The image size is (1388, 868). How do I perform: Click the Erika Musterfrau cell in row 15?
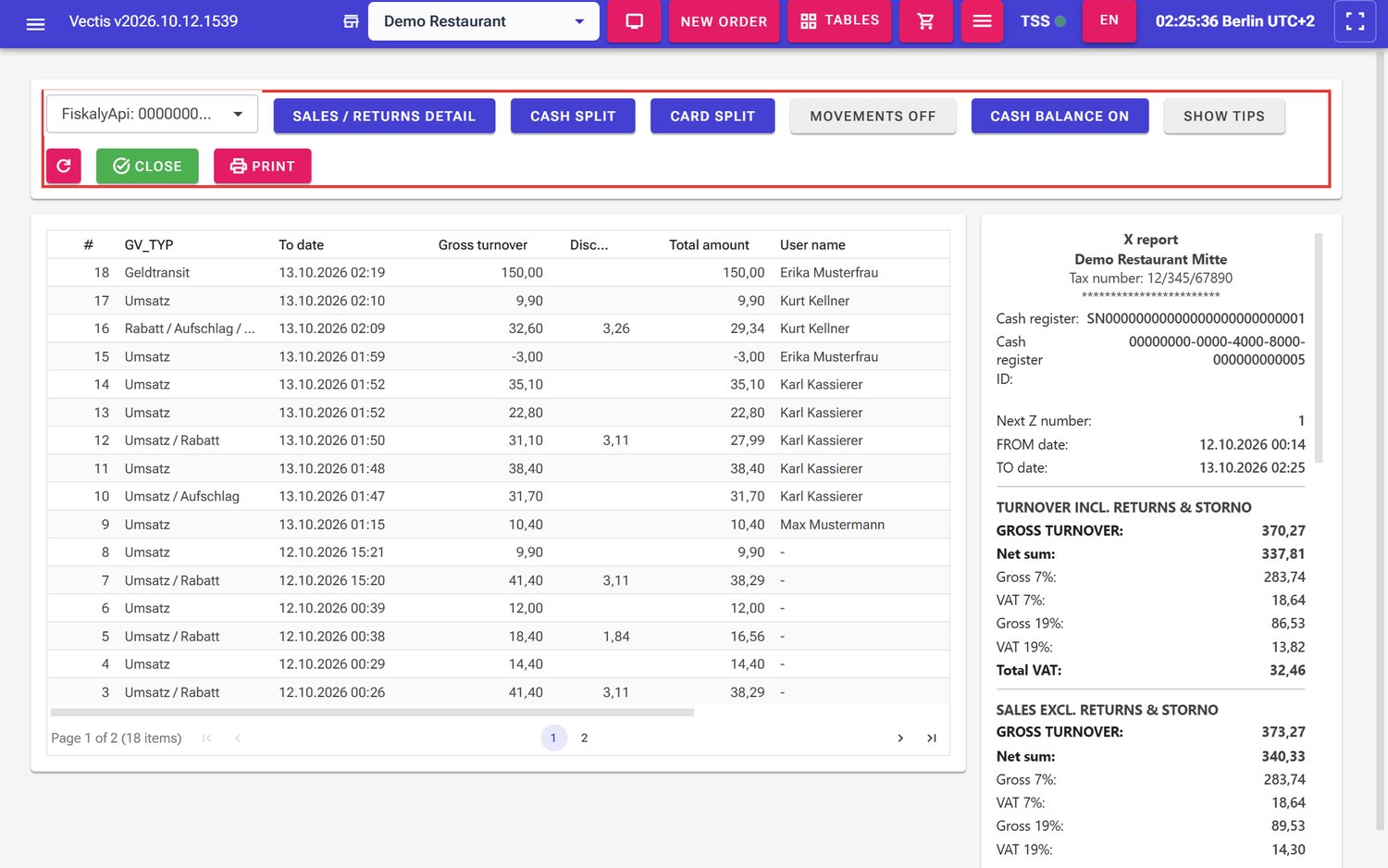tap(829, 356)
